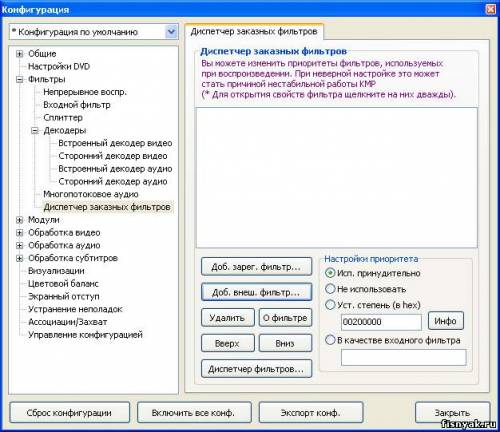Select 'Встроенный декодер видео' tree item
The height and width of the screenshot is (432, 500).
[115, 143]
